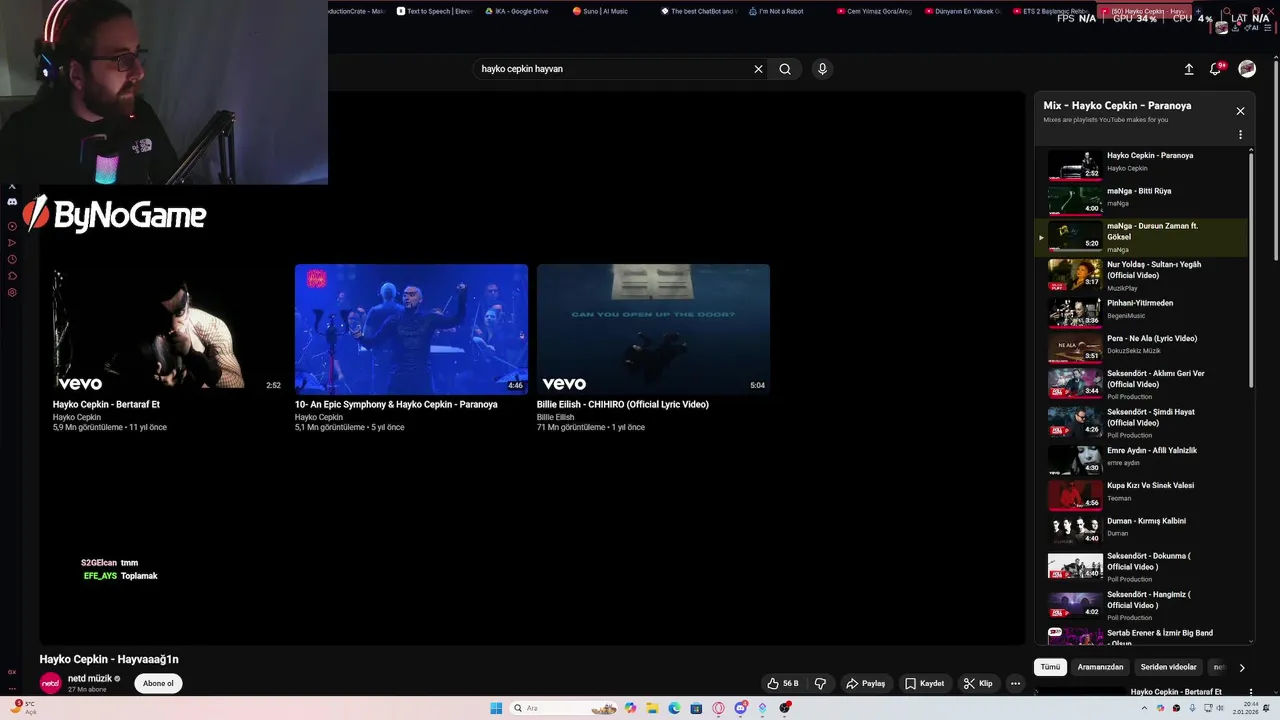Open netd müzik channel name link

(x=90, y=678)
